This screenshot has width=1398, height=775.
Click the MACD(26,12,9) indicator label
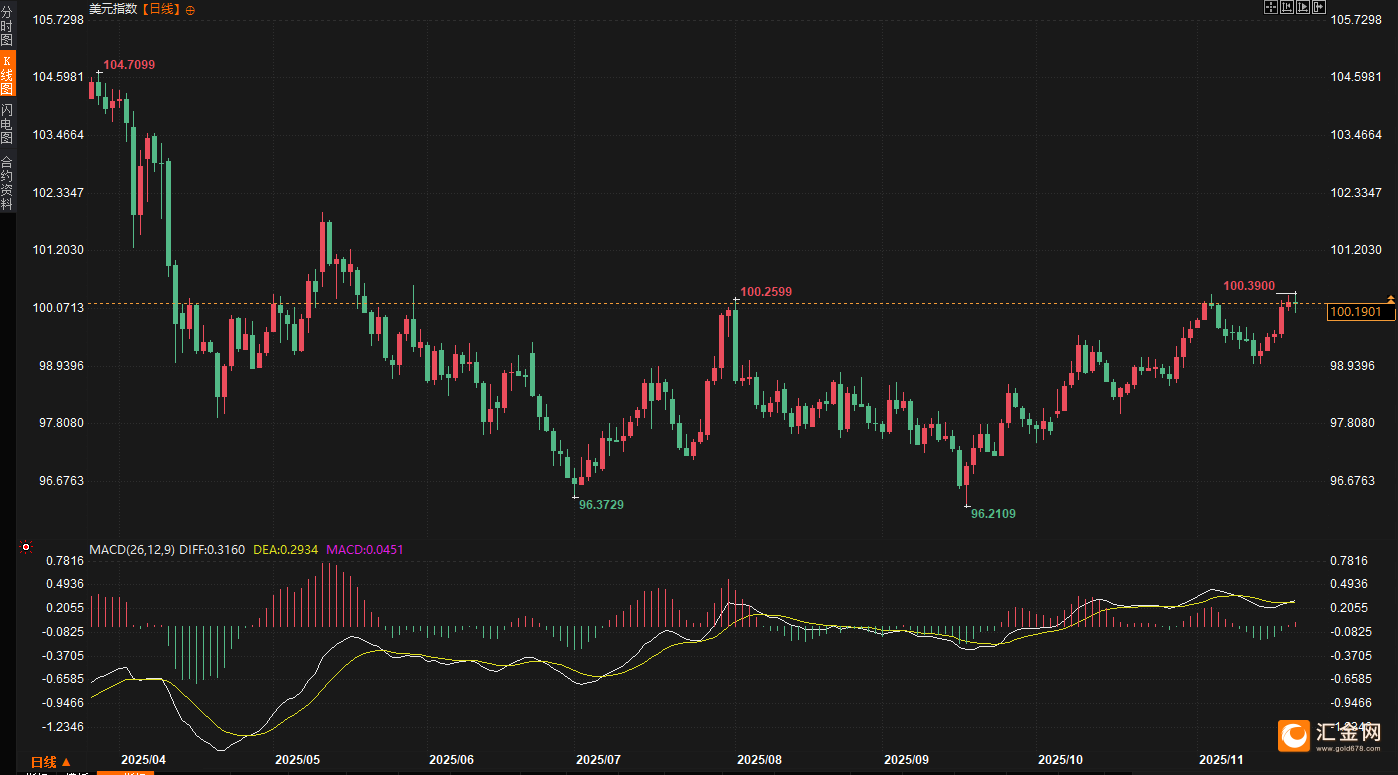point(132,549)
